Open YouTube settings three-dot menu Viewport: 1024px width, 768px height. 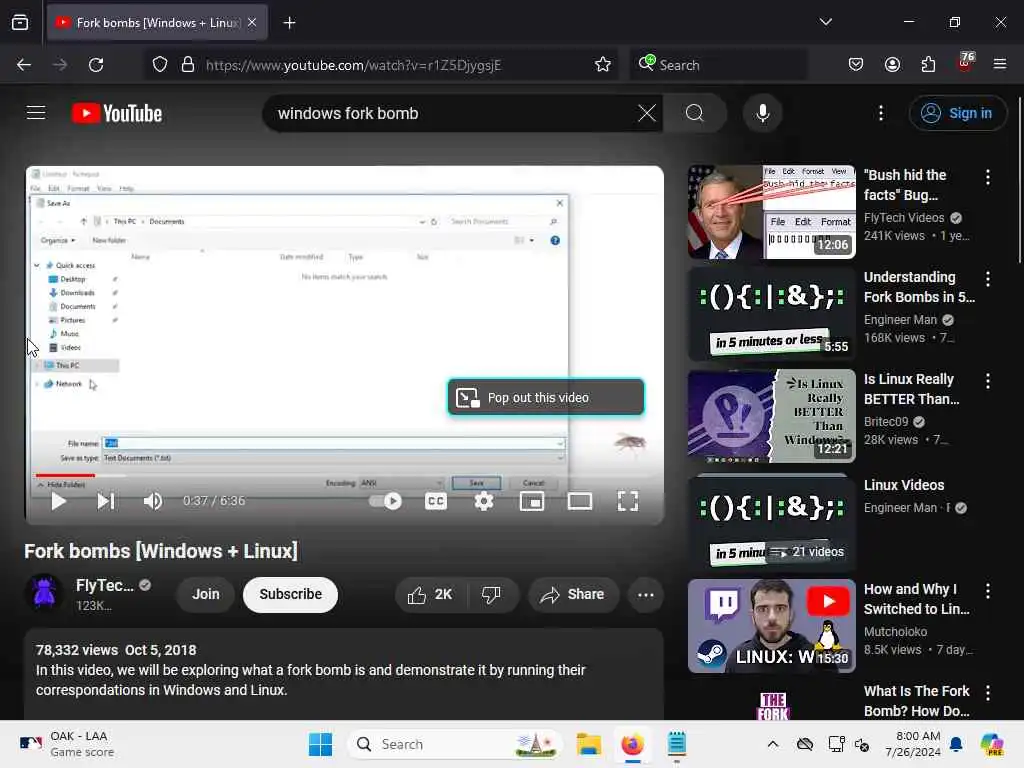(881, 113)
